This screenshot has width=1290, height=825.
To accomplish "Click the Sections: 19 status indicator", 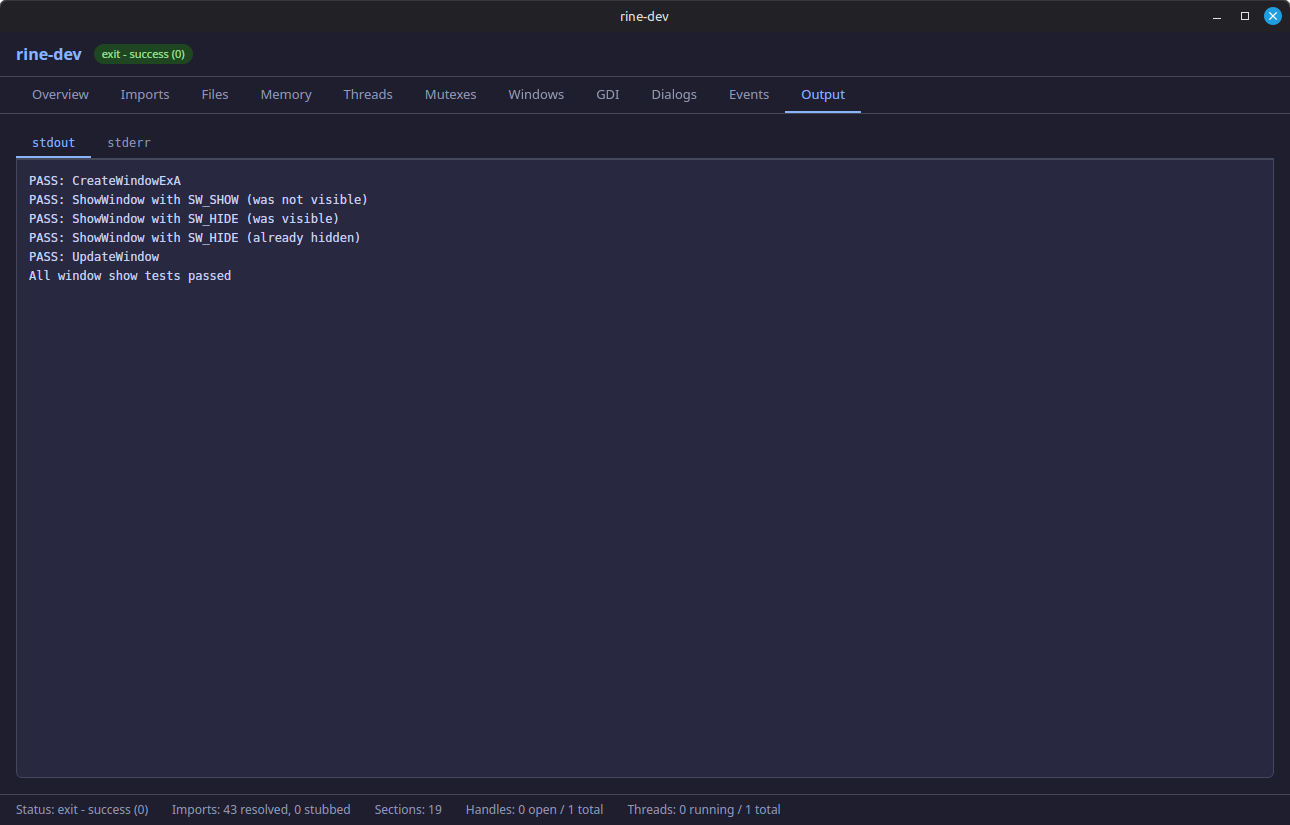I will pos(408,809).
